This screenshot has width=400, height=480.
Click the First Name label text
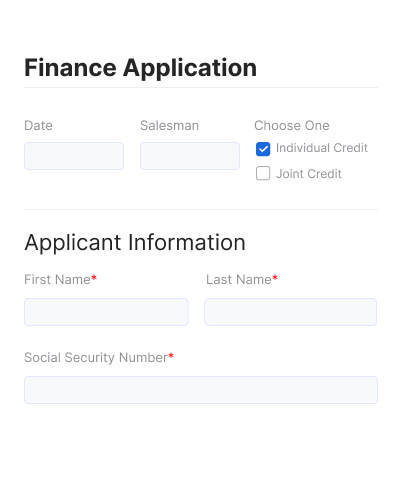point(57,280)
